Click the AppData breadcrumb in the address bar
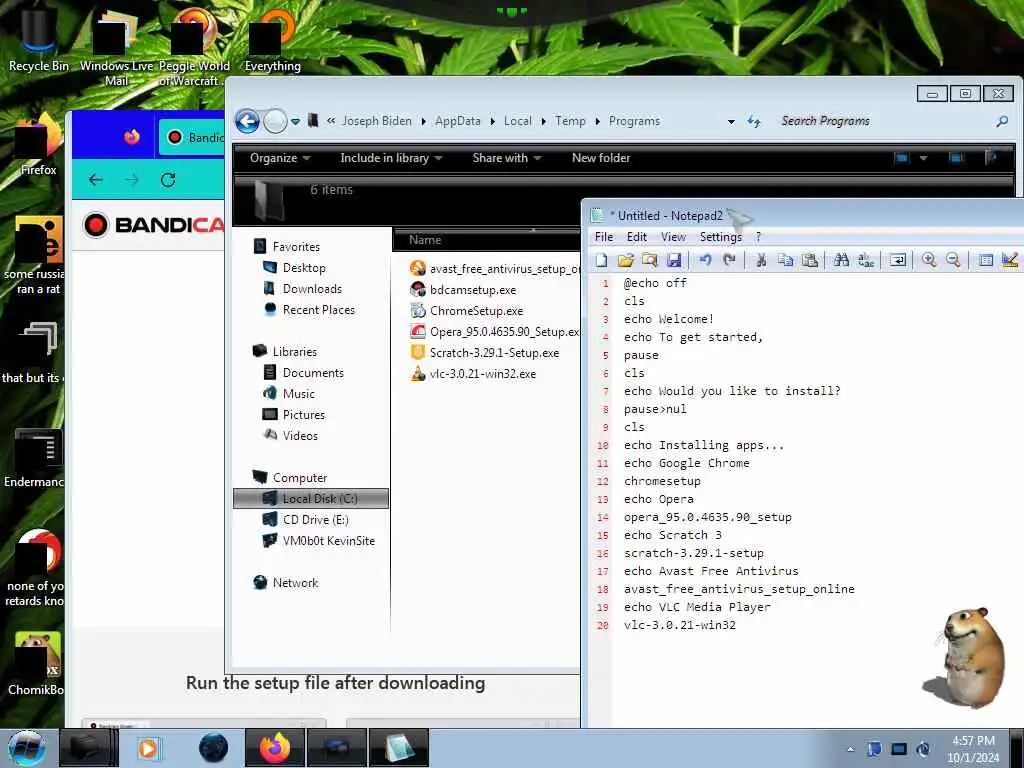The image size is (1024, 768). [457, 121]
